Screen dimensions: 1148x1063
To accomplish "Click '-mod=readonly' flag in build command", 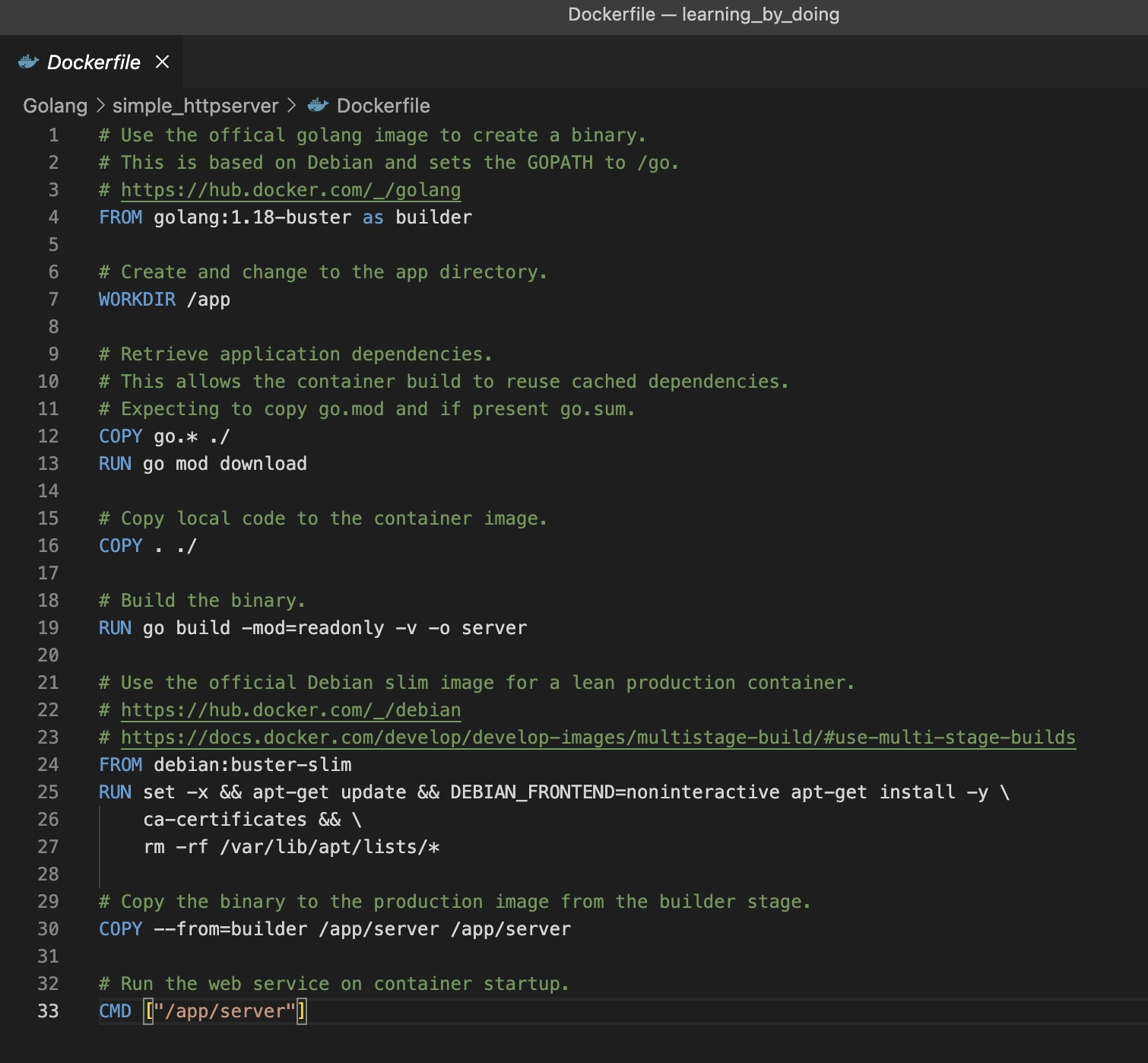I will click(x=312, y=628).
